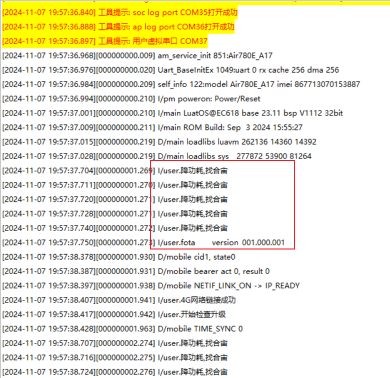This screenshot has height=378, width=390.
Task: Select the 'I/user.开始检查升级' log line
Action: (x=114, y=314)
